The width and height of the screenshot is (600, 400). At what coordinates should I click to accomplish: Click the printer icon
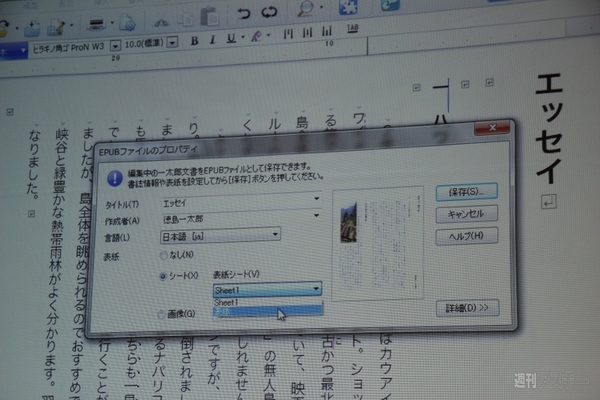coord(96,25)
